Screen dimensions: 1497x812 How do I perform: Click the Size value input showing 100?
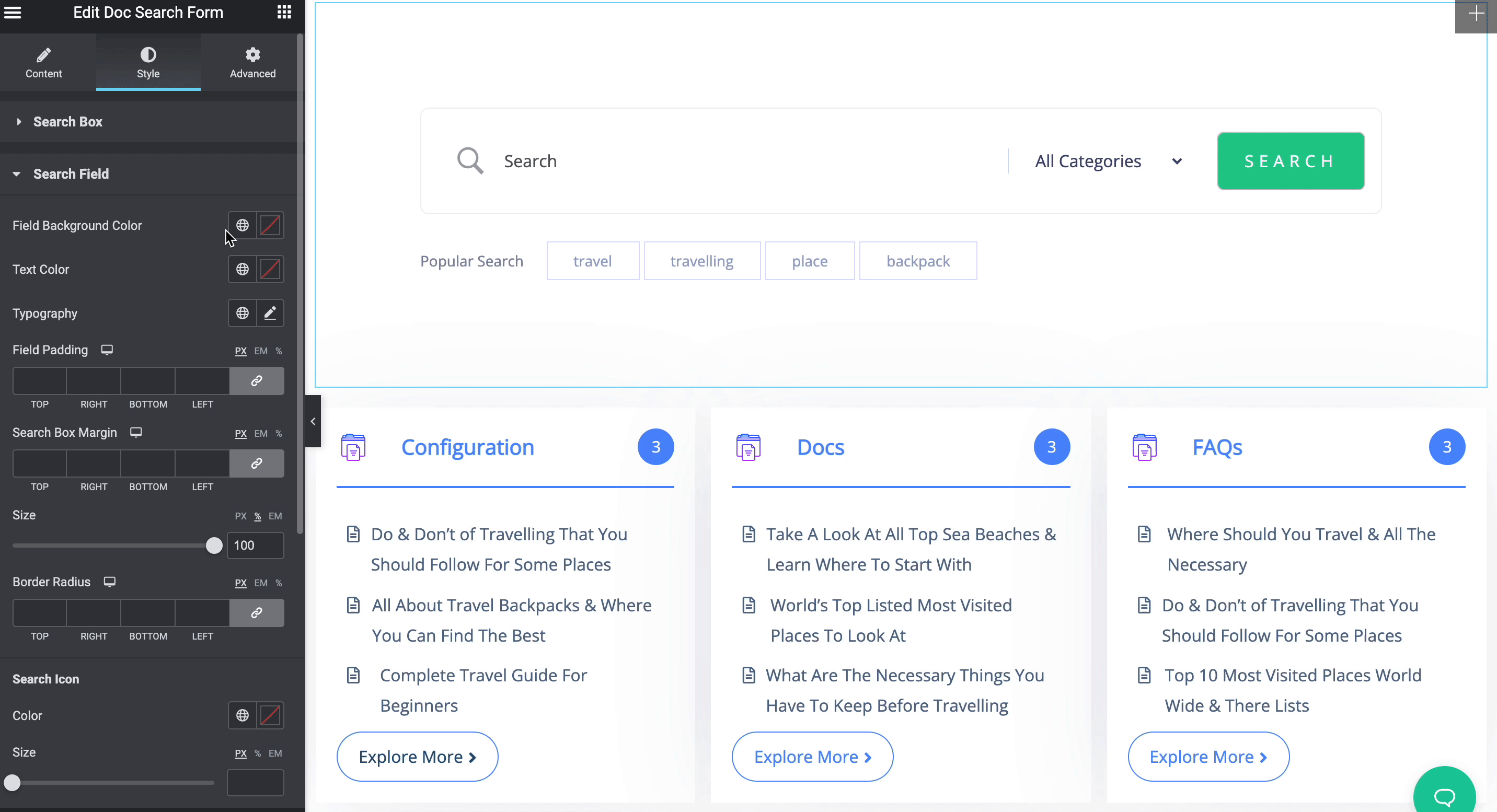[255, 546]
